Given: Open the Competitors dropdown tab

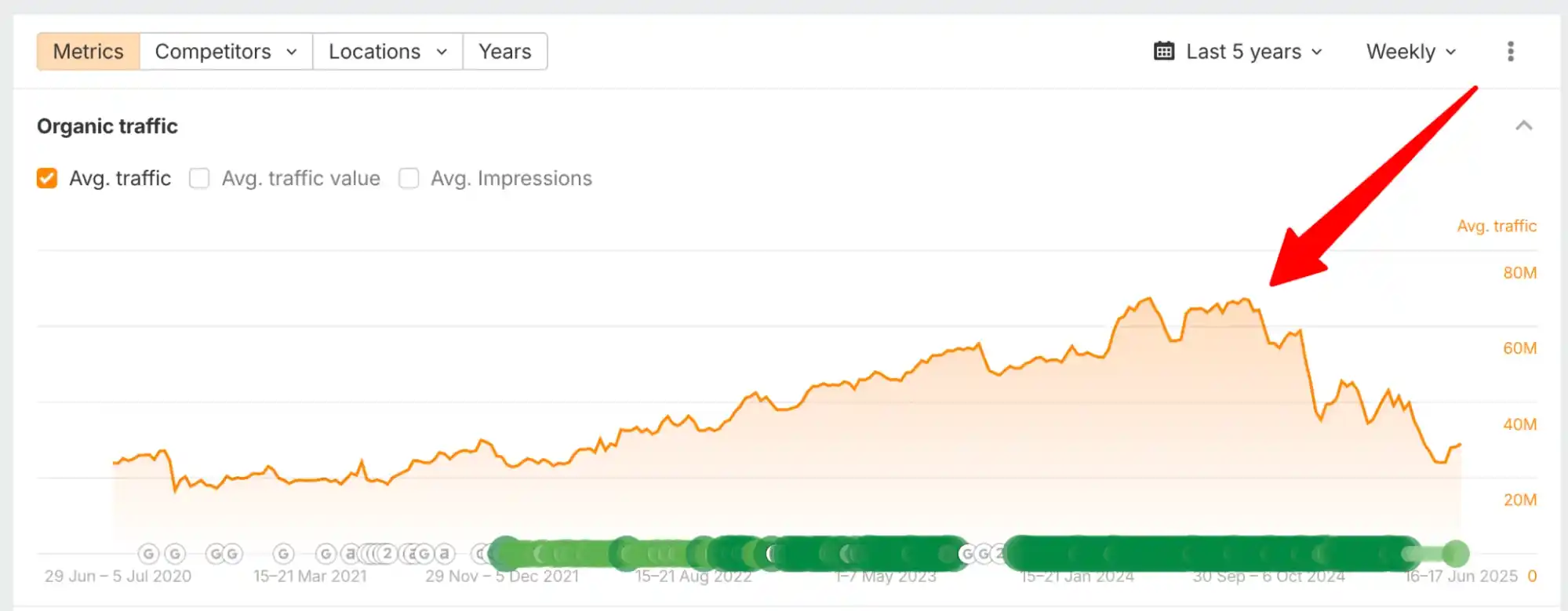Looking at the screenshot, I should tap(226, 52).
